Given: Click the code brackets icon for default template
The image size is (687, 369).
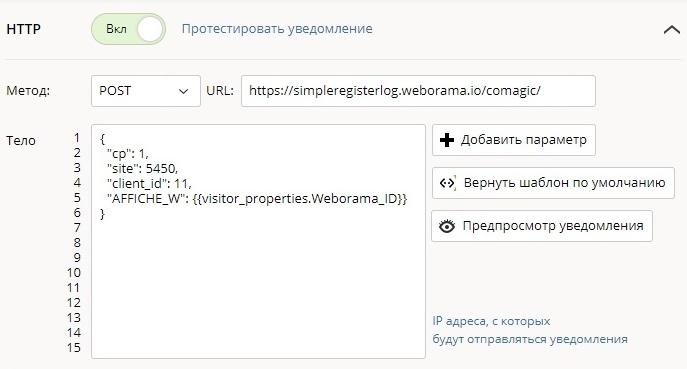Looking at the screenshot, I should (448, 183).
